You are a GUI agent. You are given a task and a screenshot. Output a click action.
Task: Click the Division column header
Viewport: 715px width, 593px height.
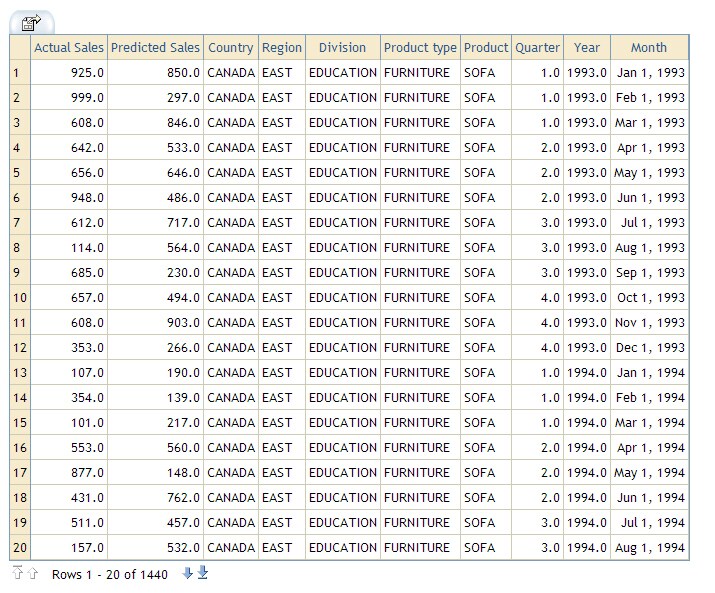[342, 47]
